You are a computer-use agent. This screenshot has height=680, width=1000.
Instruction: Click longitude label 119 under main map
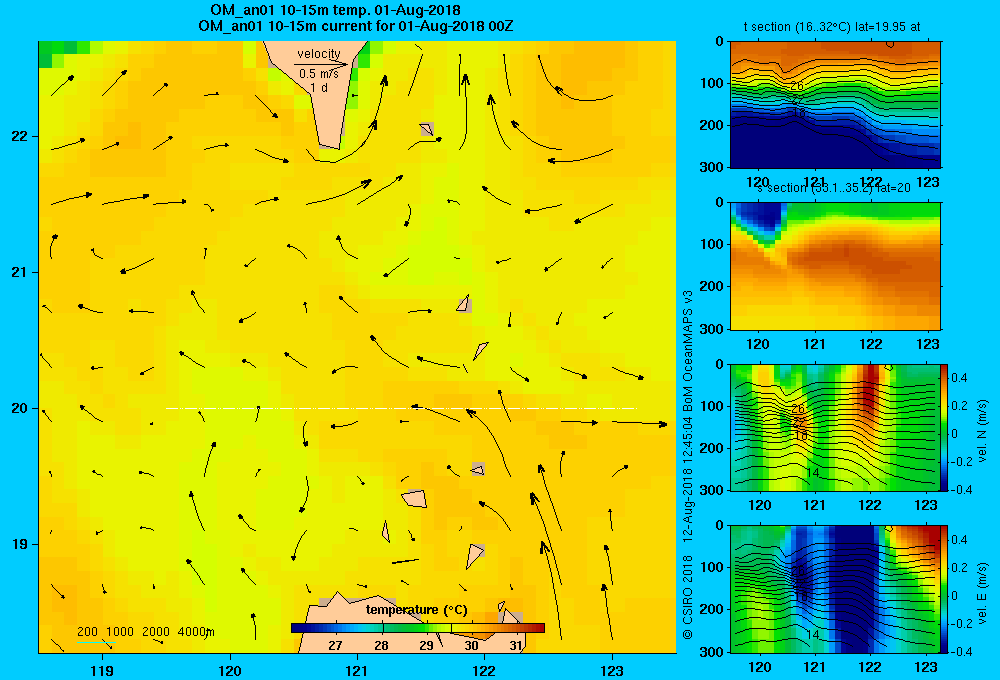pyautogui.click(x=102, y=670)
